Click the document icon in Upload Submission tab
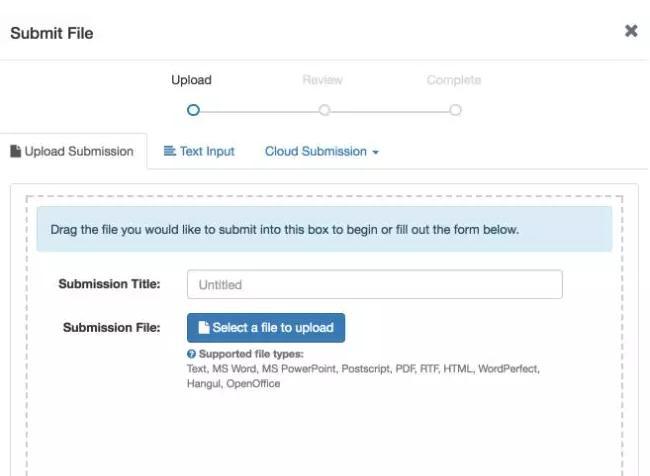This screenshot has width=650, height=476. 15,151
